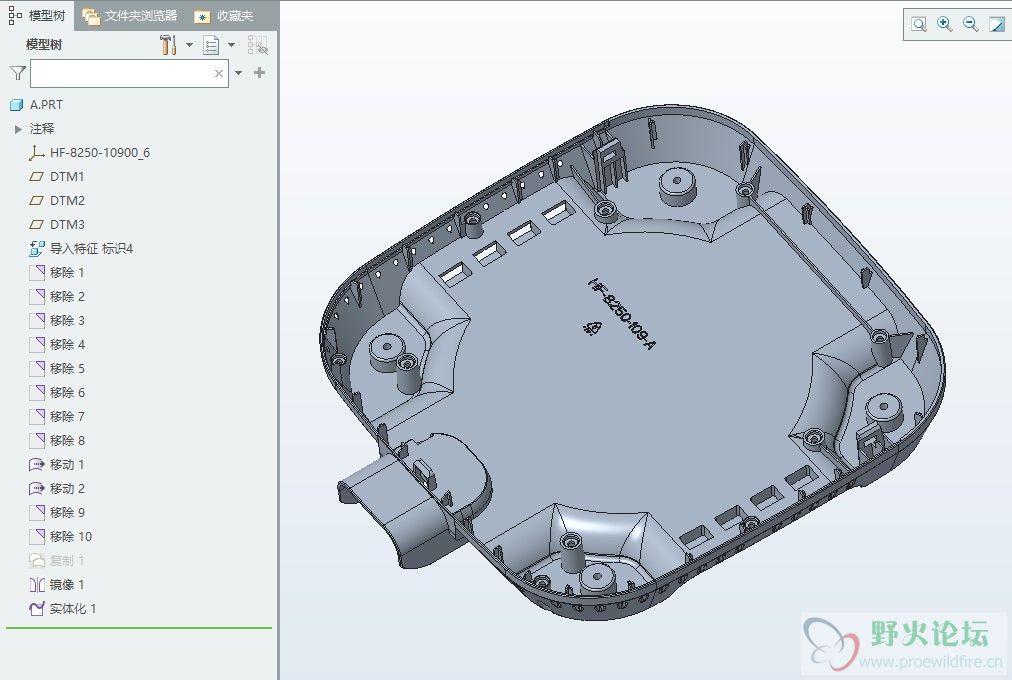This screenshot has height=680, width=1012.
Task: Open the 收藏夹 tab
Action: pos(224,15)
